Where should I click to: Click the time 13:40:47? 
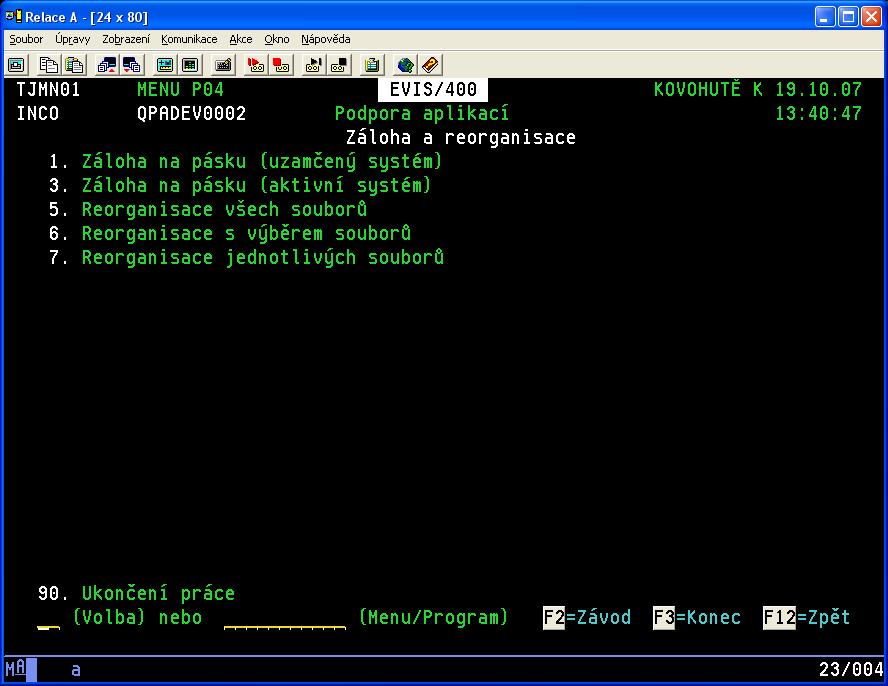[x=818, y=113]
